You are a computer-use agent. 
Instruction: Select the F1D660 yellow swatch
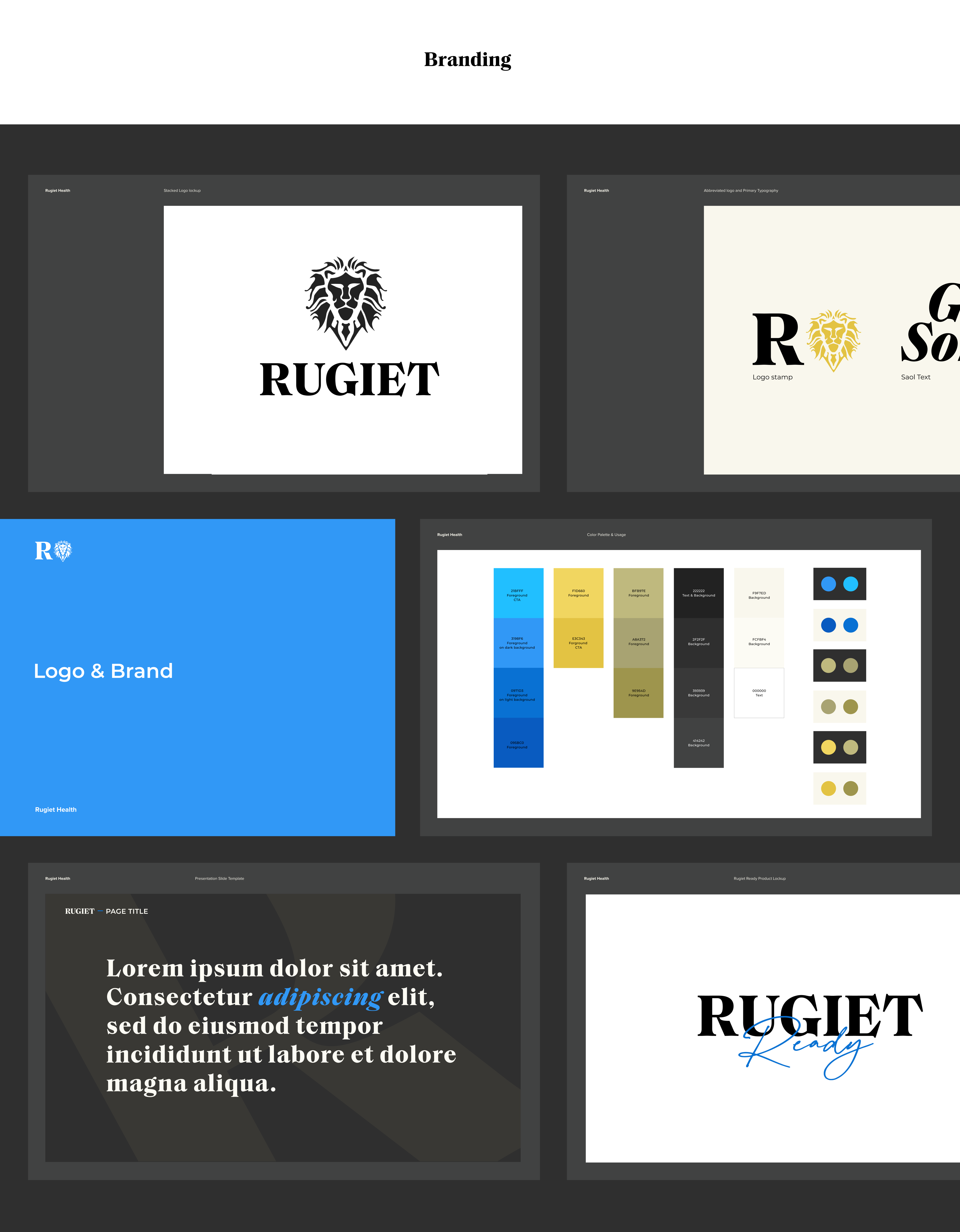(x=578, y=593)
